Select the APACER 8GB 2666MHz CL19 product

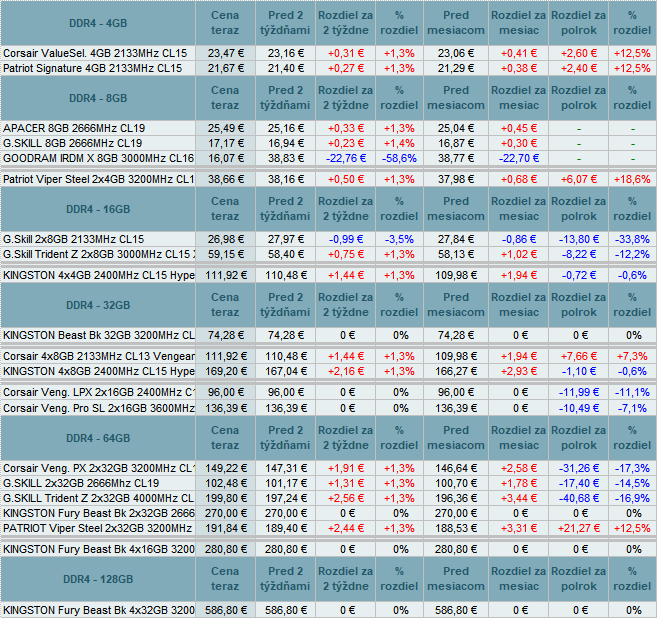[75, 128]
